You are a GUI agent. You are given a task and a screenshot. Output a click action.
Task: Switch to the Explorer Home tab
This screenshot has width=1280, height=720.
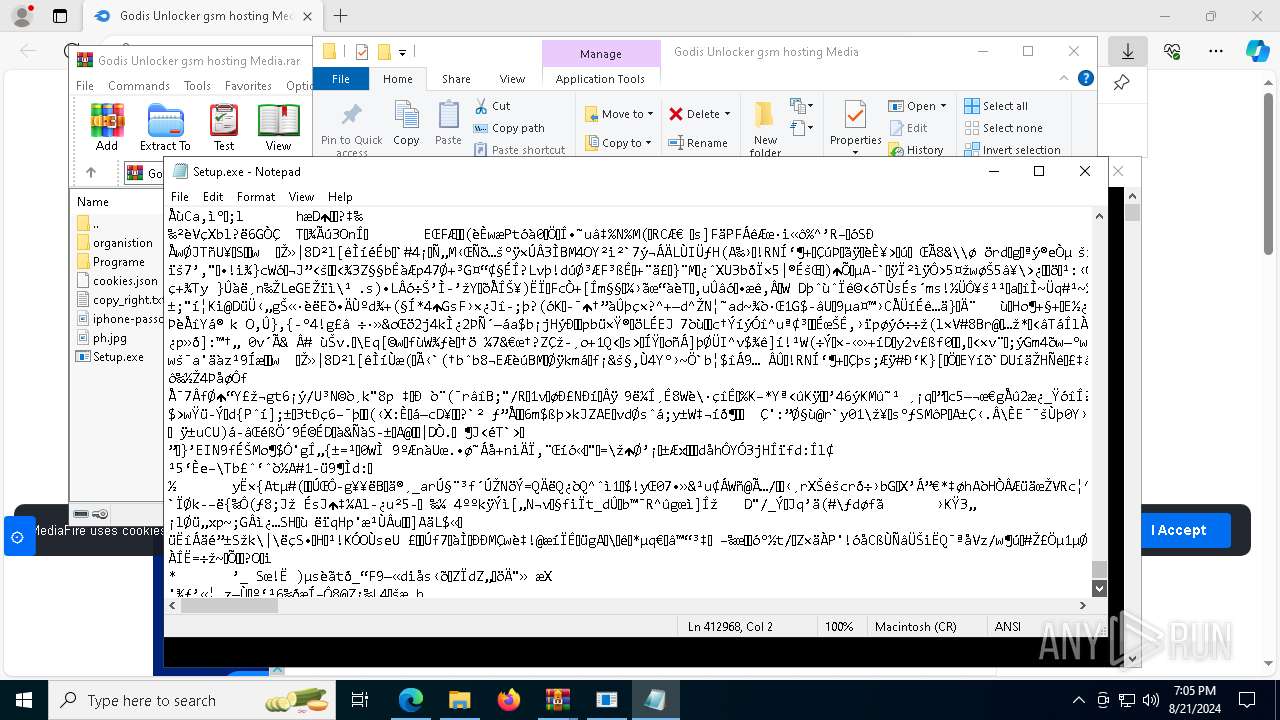coord(397,79)
